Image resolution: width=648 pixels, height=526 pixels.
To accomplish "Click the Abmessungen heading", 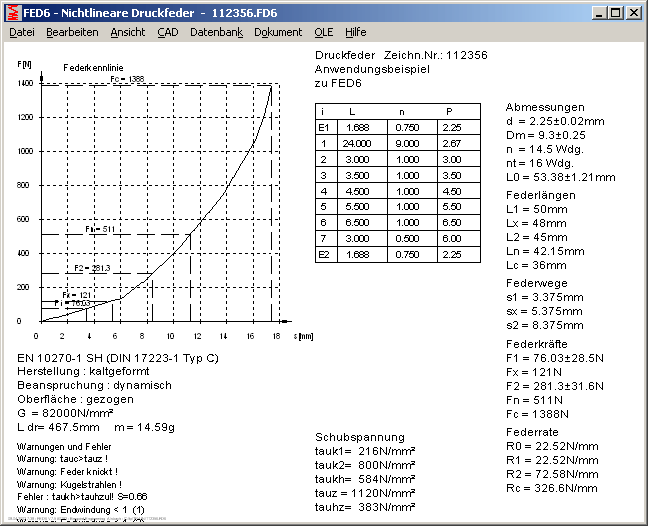I will pyautogui.click(x=544, y=107).
